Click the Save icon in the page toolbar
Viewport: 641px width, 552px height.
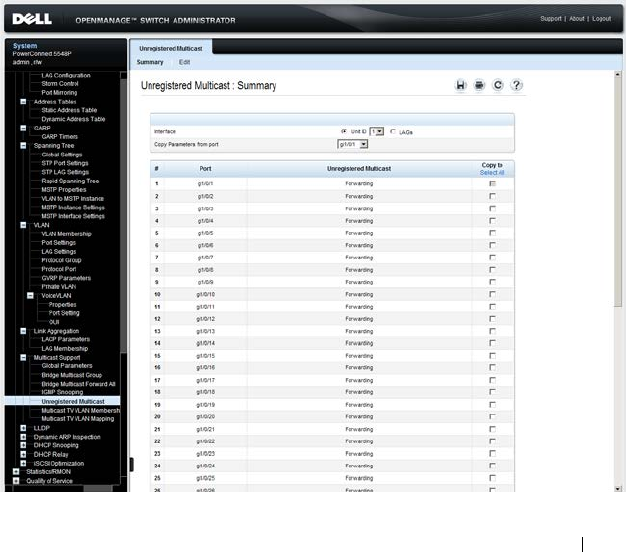coord(460,85)
